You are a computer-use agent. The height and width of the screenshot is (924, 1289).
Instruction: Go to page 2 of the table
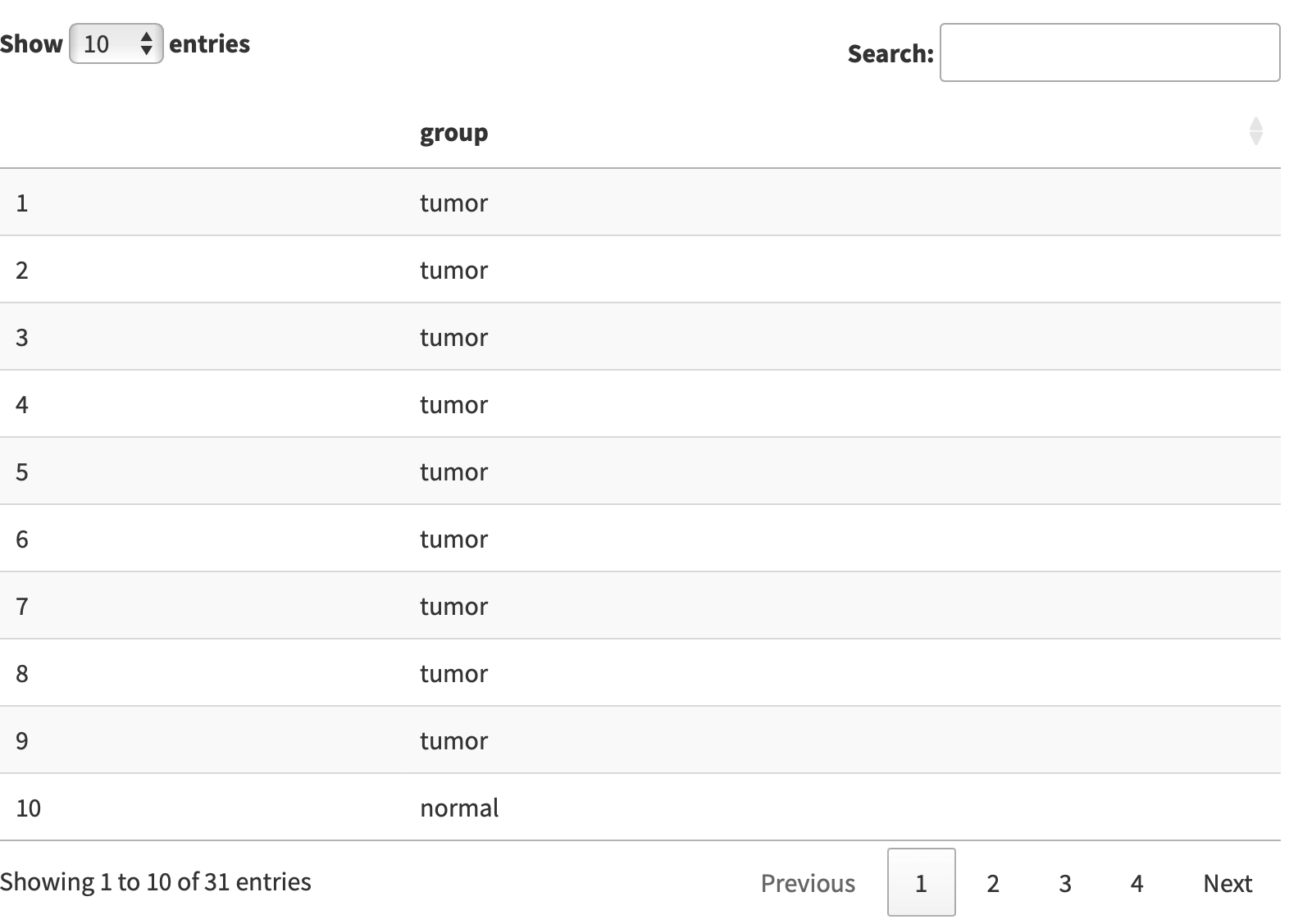tap(992, 882)
